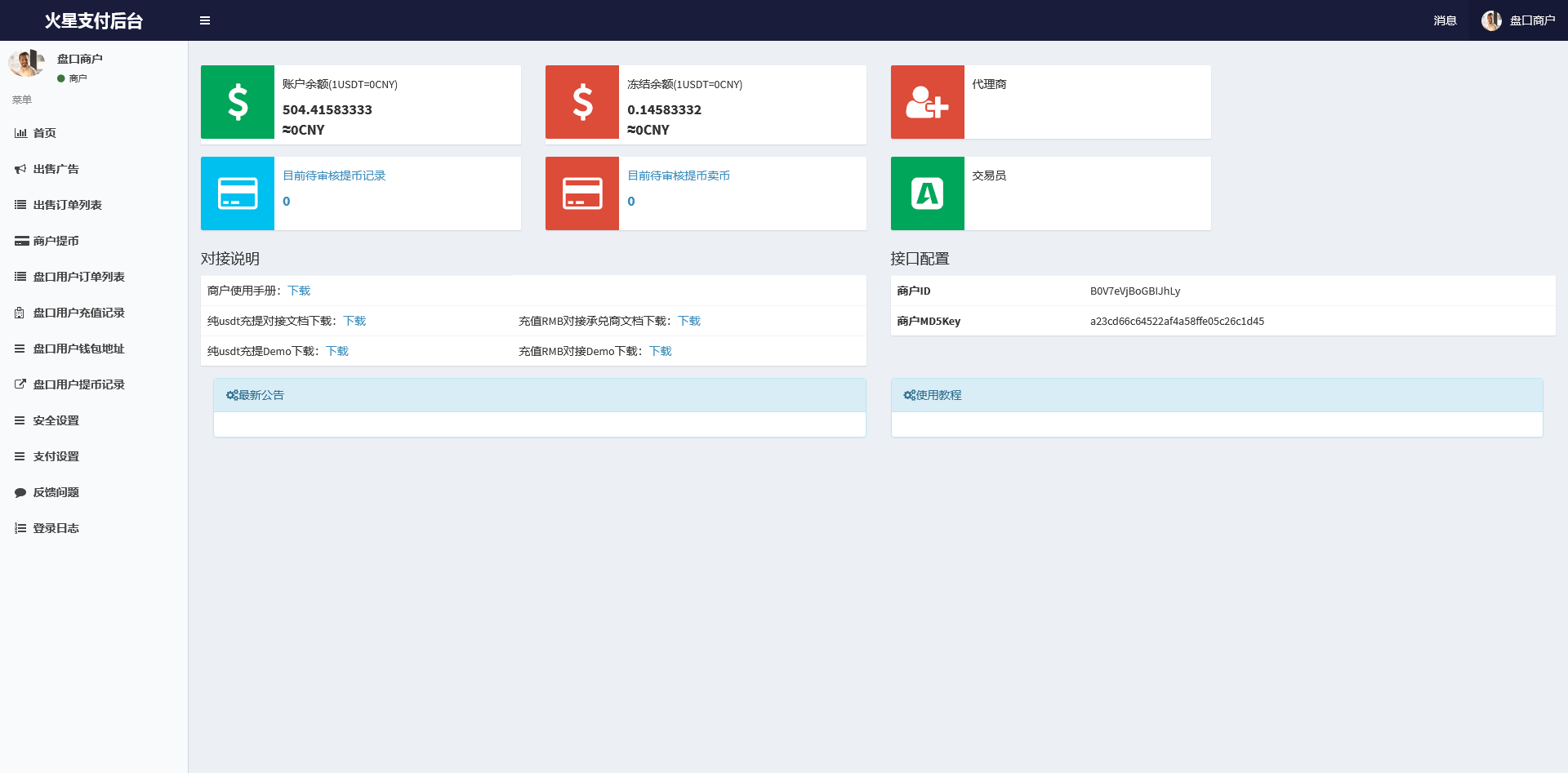Select the 首页 home icon in sidebar

(20, 133)
